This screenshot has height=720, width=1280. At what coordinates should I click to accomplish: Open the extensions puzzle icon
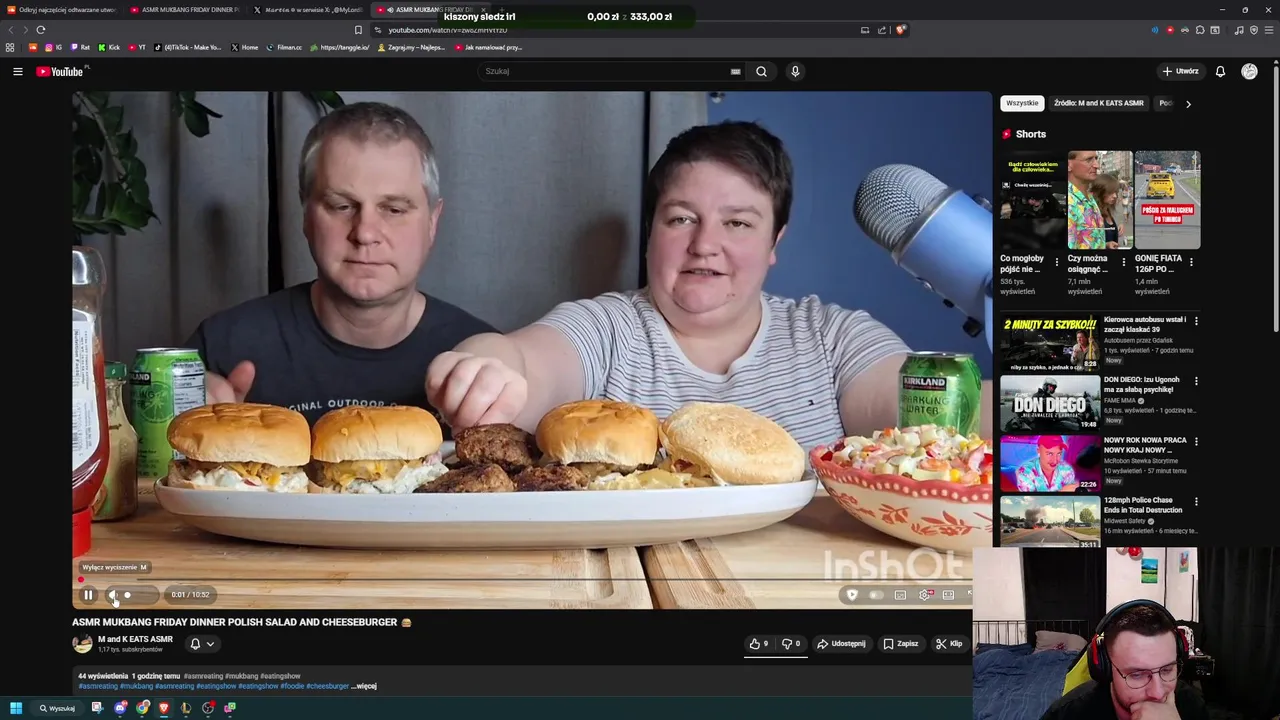[1200, 30]
